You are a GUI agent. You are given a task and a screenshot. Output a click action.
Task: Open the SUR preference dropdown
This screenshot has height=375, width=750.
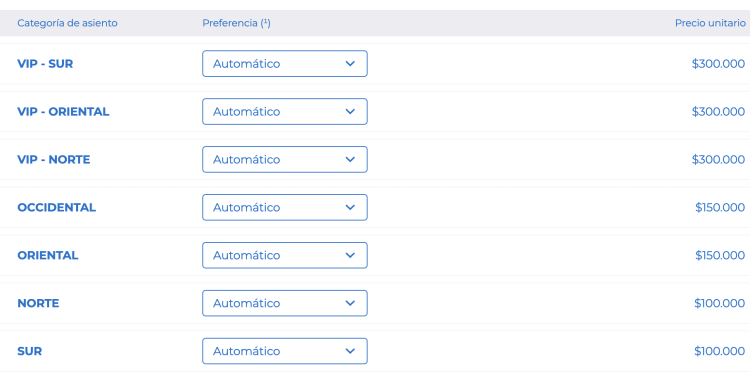[285, 351]
